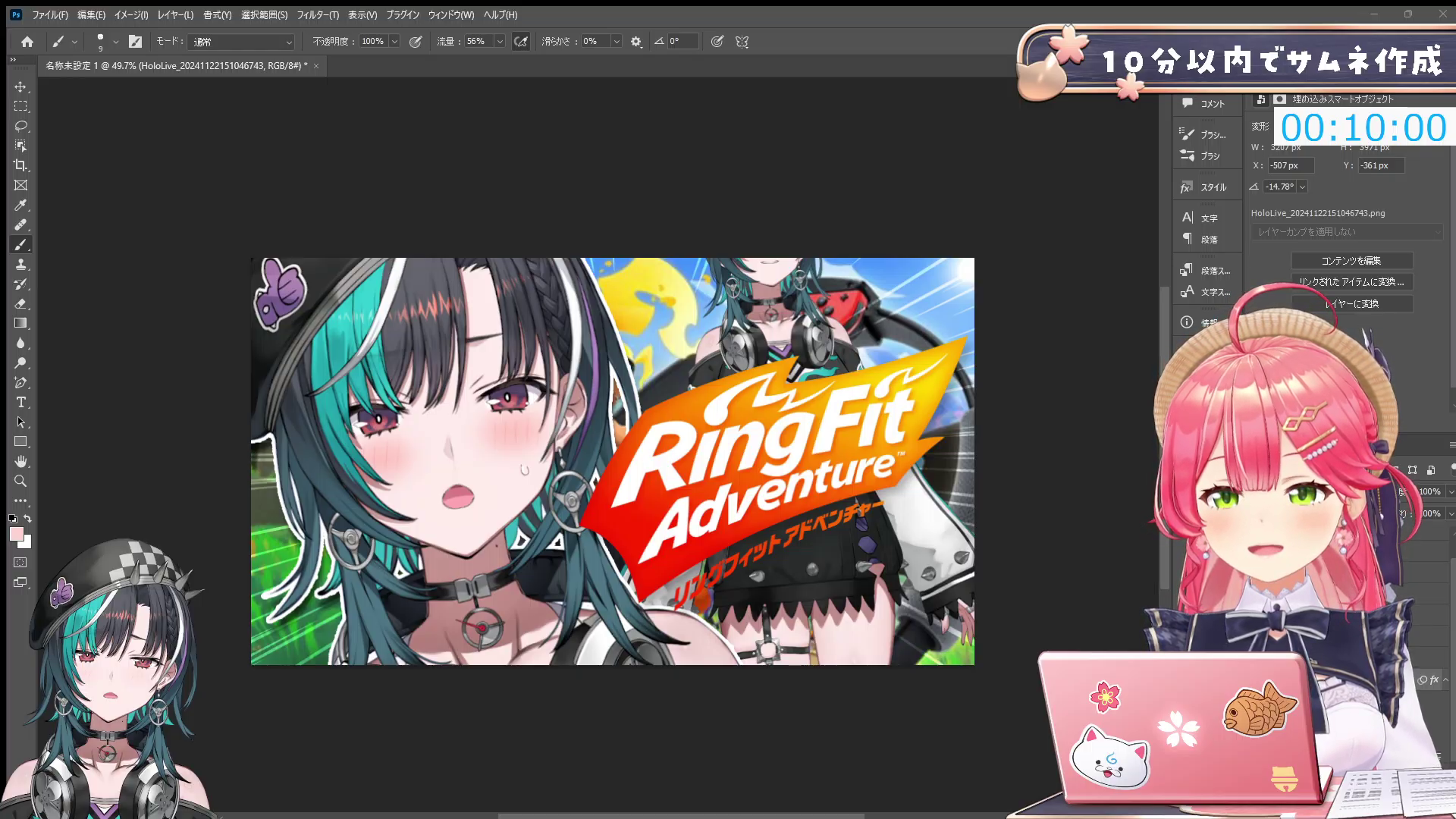This screenshot has width=1456, height=819.
Task: Open the ウィンドウ(W) menu
Action: (451, 14)
